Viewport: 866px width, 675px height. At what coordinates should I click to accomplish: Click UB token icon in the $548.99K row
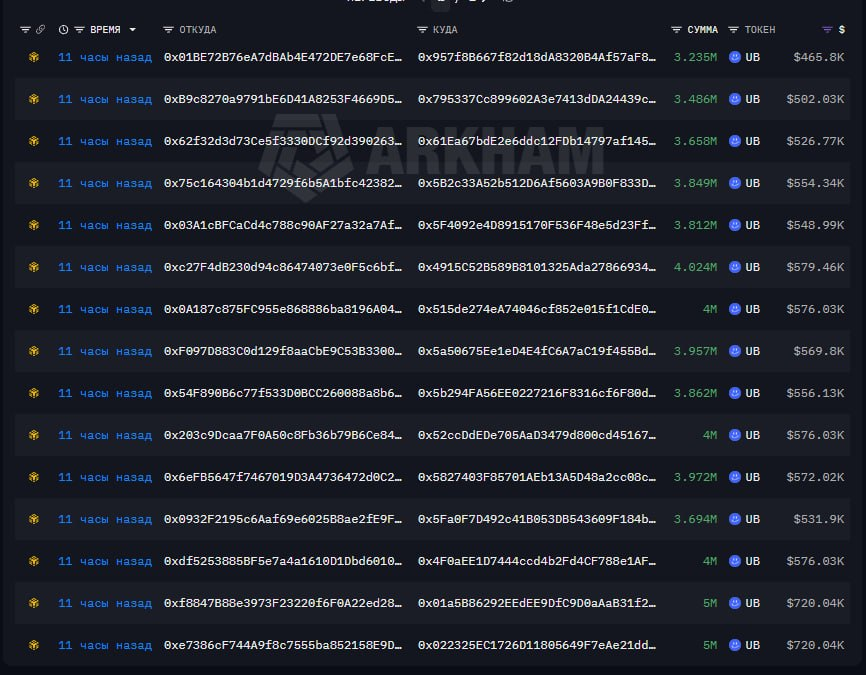[735, 225]
